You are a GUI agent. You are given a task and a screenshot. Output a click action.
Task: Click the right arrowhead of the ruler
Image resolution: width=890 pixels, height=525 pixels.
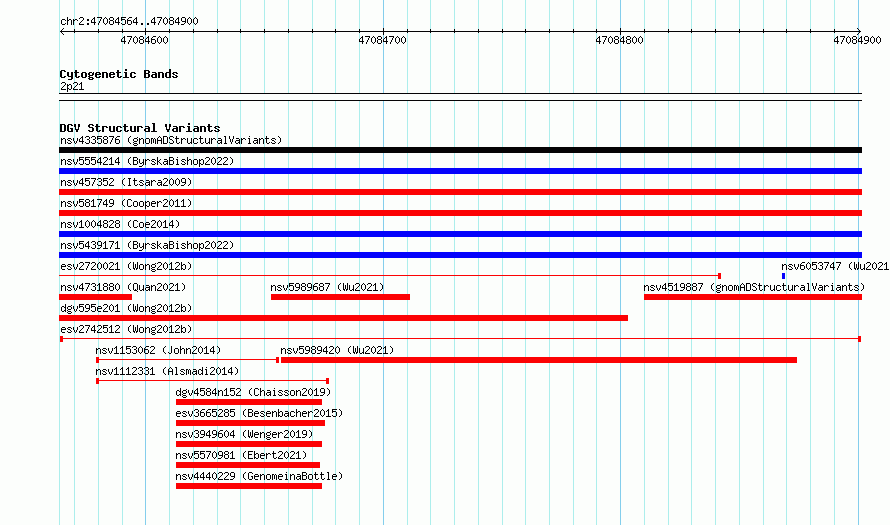pos(859,31)
